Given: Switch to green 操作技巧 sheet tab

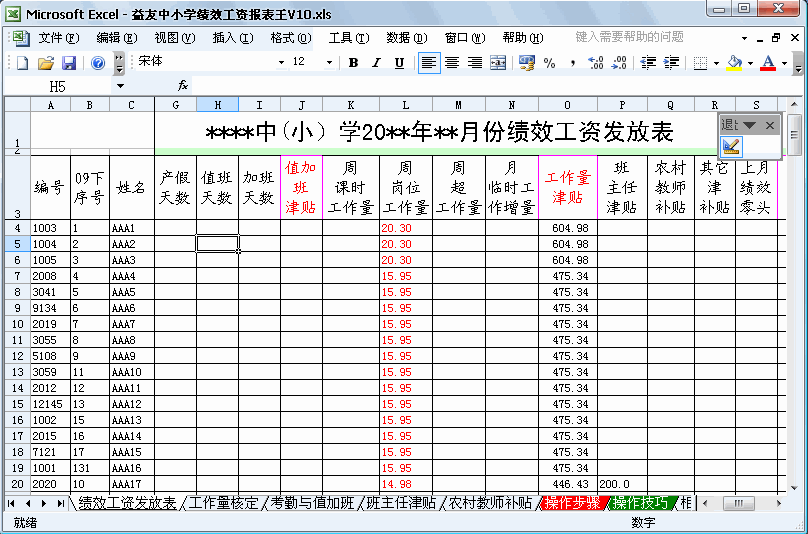Looking at the screenshot, I should point(640,503).
